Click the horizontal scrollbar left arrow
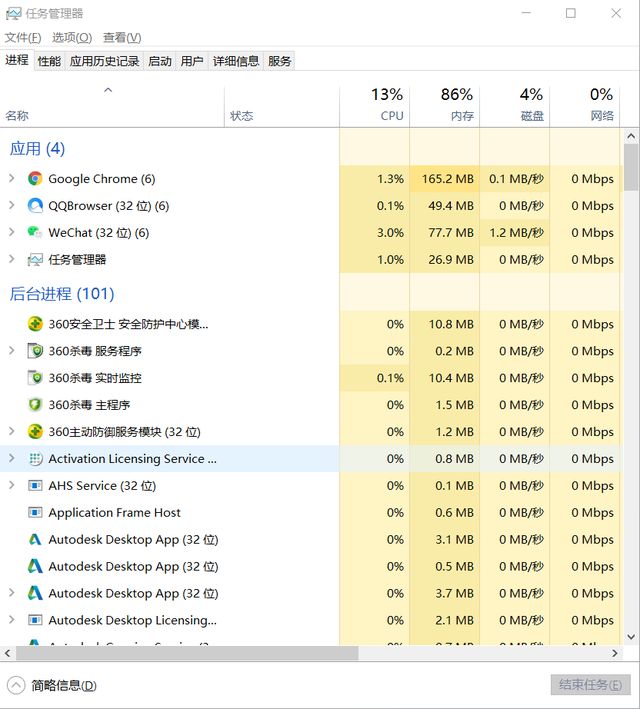The height and width of the screenshot is (709, 640). [x=7, y=653]
